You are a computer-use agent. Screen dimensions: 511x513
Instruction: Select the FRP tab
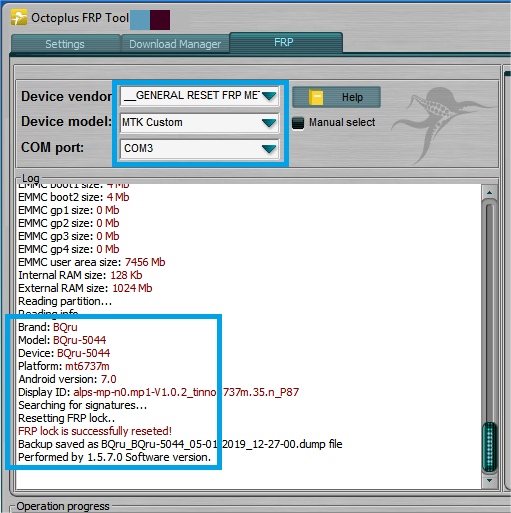pos(286,42)
